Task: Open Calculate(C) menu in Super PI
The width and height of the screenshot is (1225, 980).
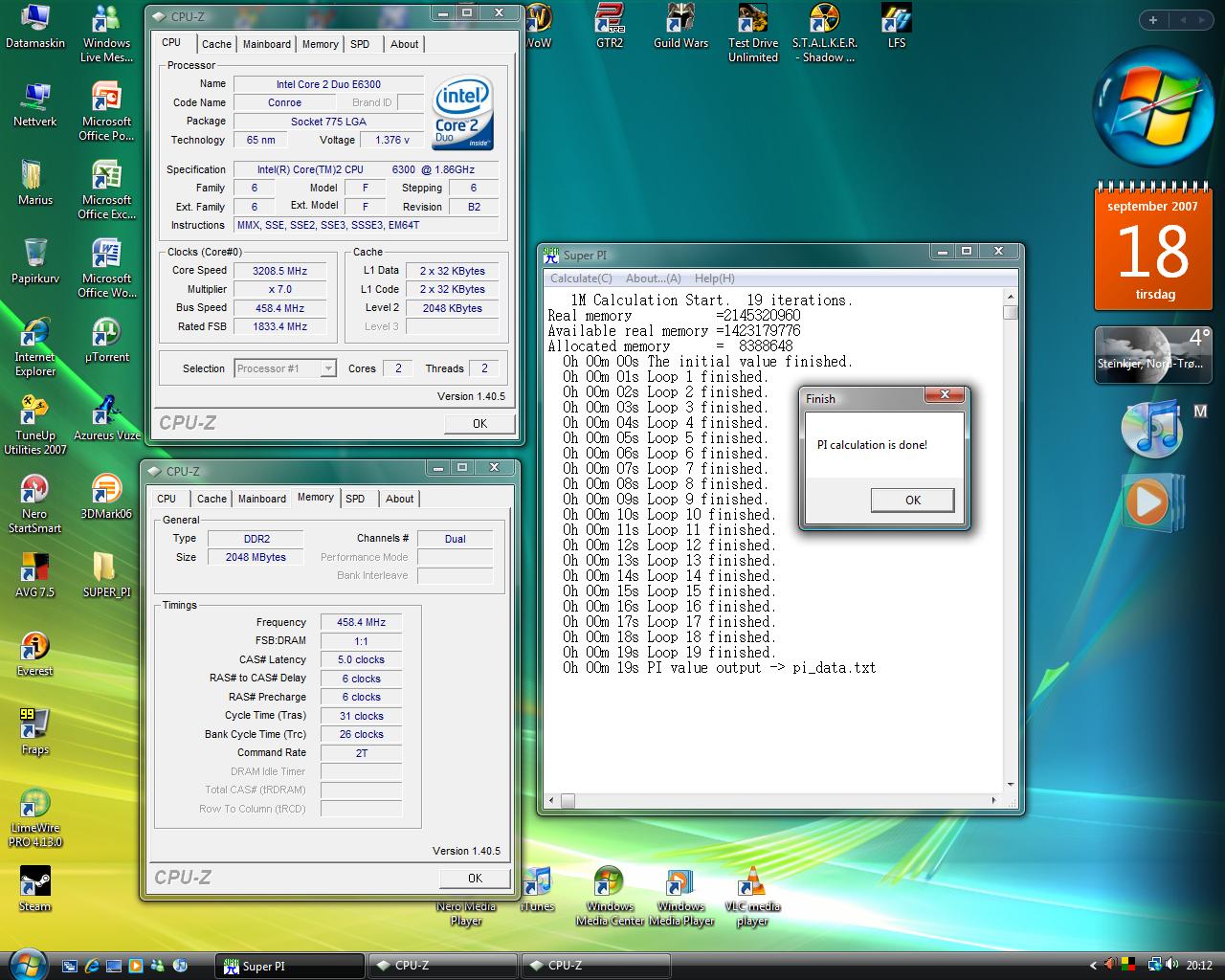Action: pos(581,278)
